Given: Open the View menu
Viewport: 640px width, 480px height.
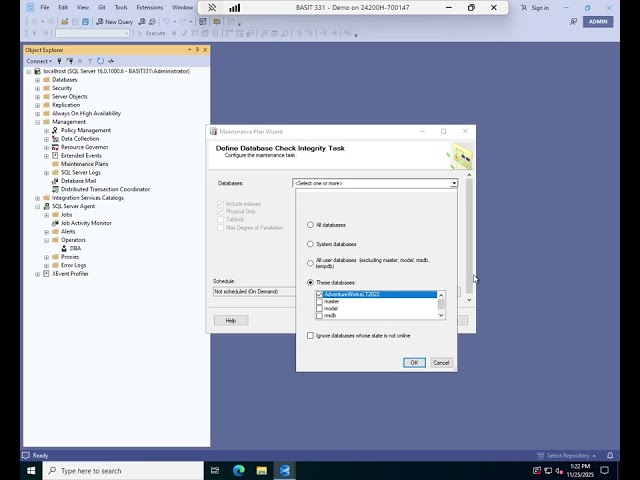Looking at the screenshot, I should pyautogui.click(x=83, y=7).
